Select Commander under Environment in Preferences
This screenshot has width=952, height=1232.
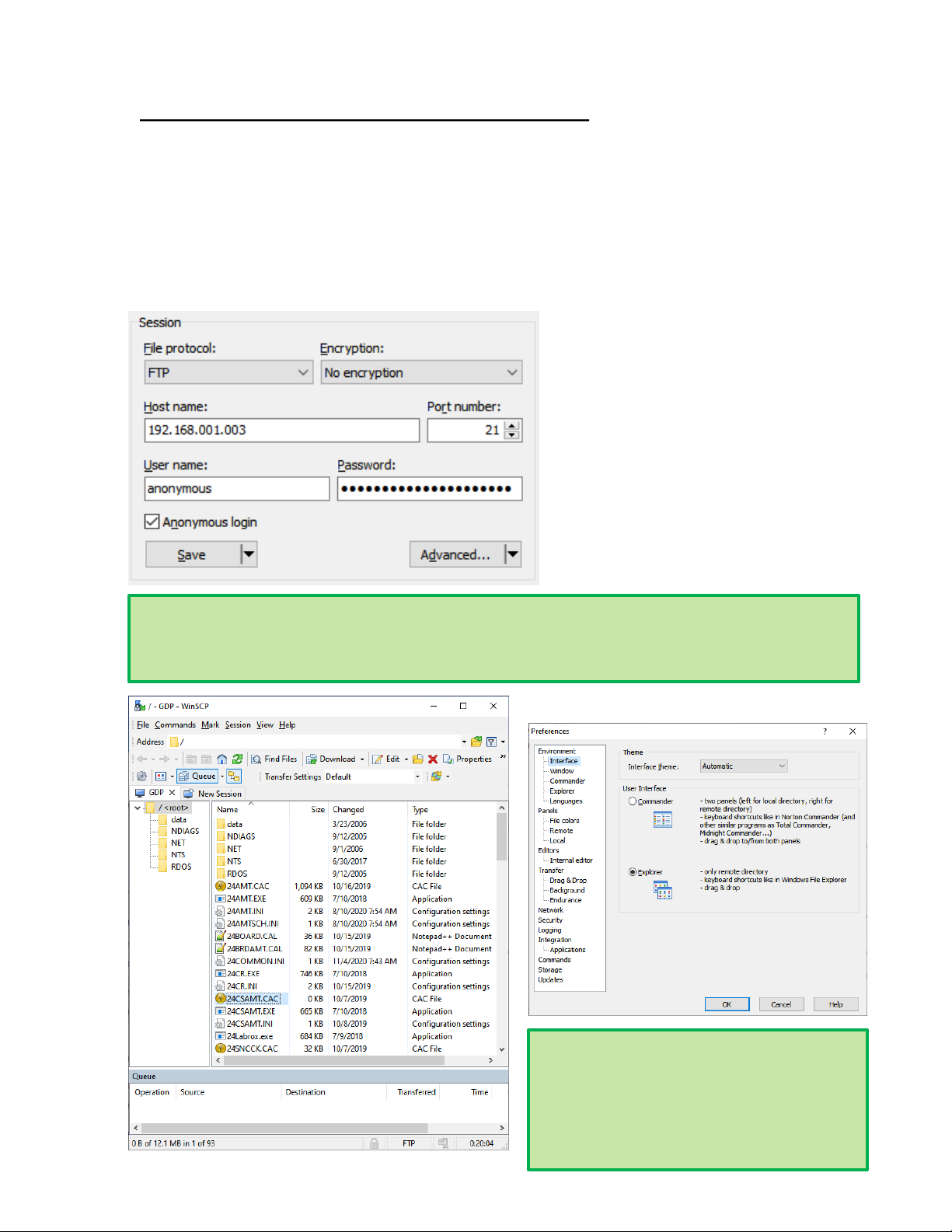pos(567,781)
